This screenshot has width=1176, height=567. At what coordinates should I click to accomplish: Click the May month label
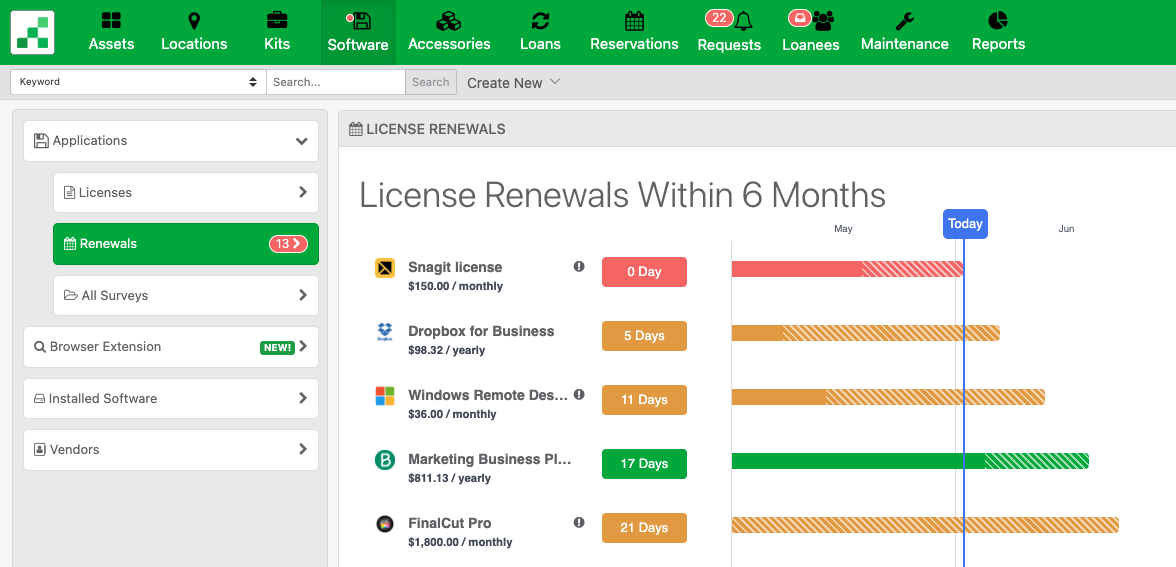pyautogui.click(x=843, y=229)
